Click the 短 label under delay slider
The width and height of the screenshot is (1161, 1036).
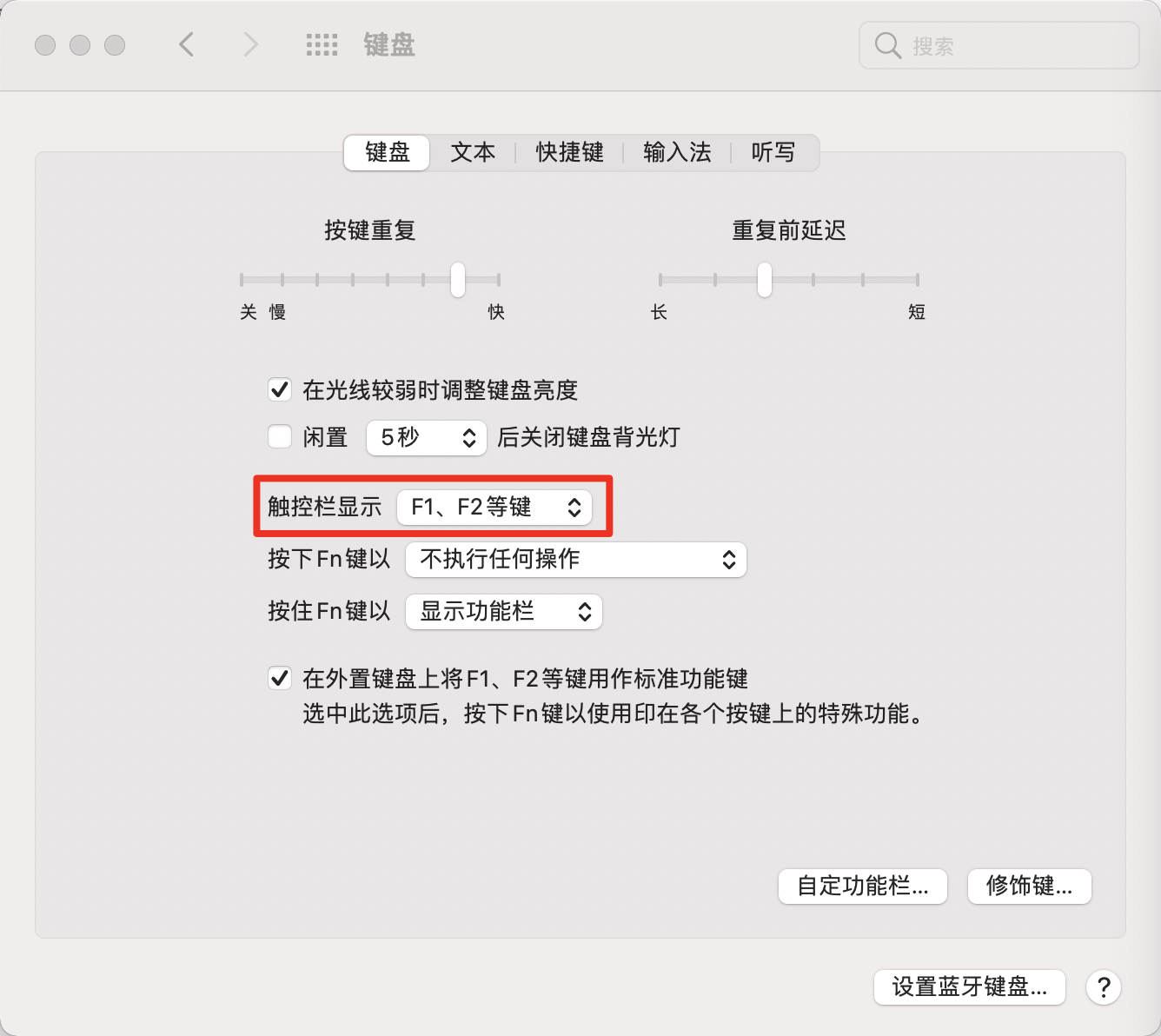(x=917, y=312)
